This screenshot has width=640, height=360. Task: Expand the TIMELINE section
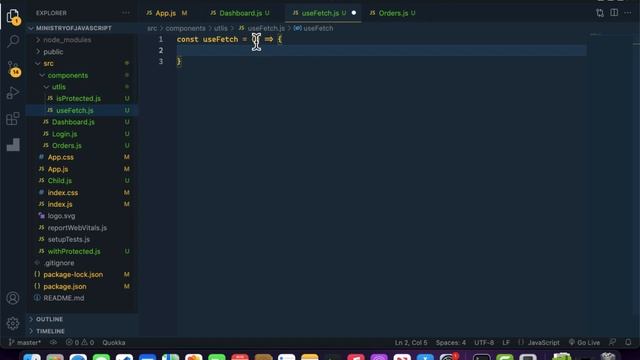pyautogui.click(x=50, y=331)
